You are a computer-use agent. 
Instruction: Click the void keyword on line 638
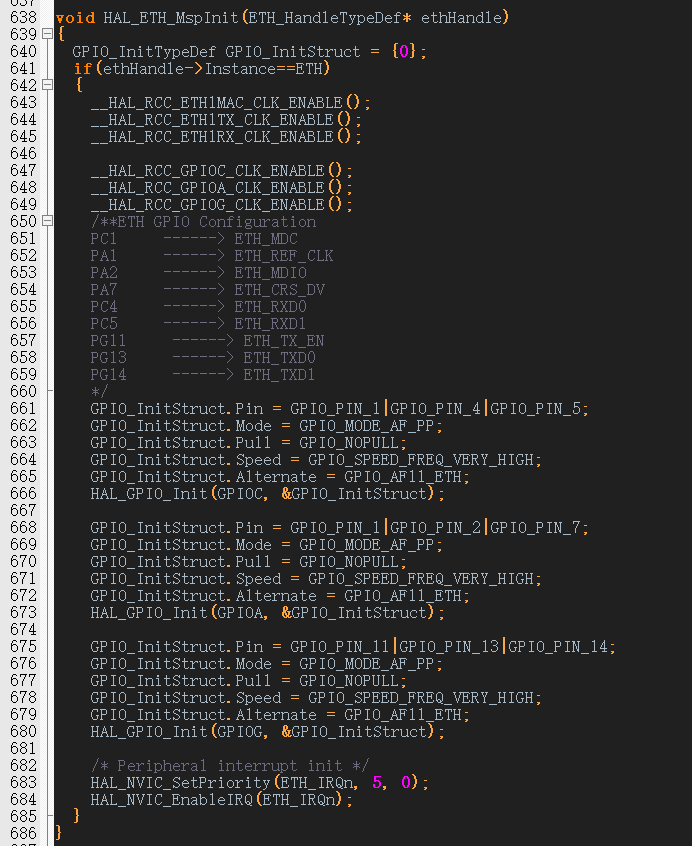[x=75, y=18]
